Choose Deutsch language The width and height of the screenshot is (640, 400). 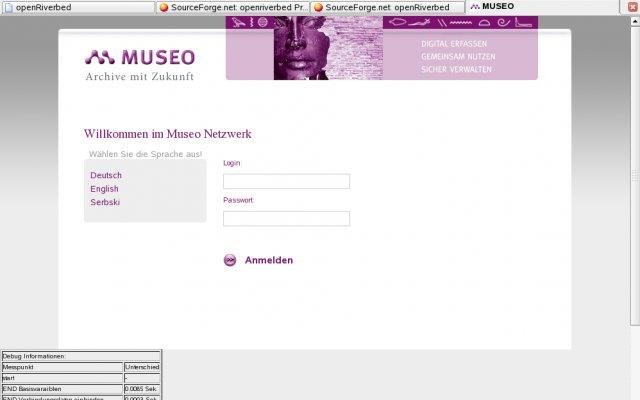click(x=106, y=175)
